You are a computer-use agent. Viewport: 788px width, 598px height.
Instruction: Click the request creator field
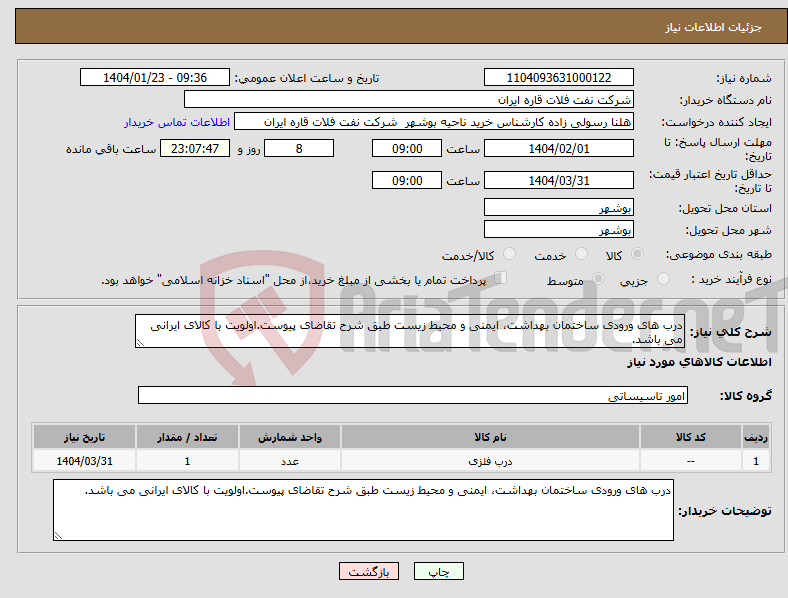coord(434,122)
